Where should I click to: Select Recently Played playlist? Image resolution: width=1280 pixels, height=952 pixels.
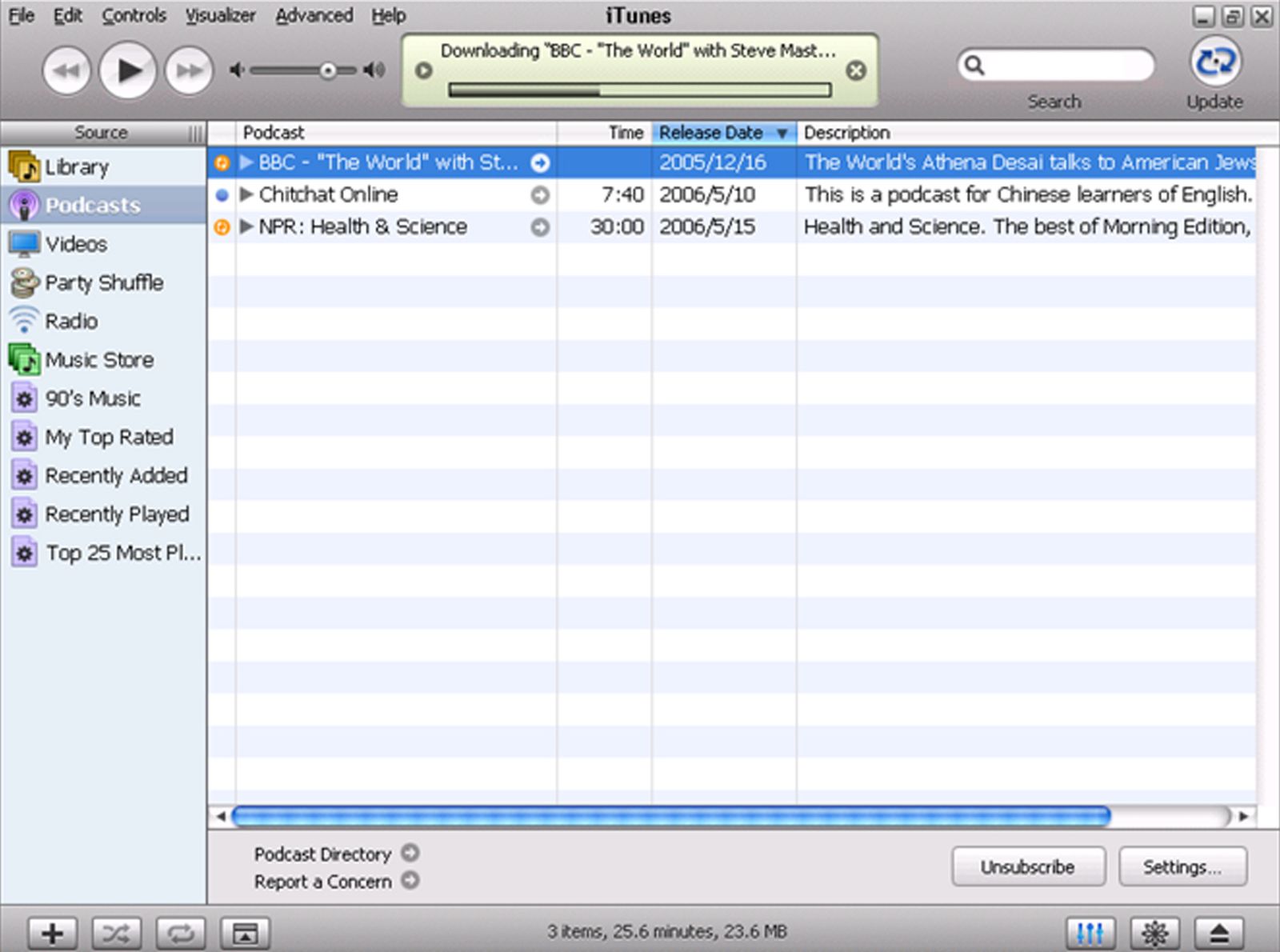coord(103,514)
